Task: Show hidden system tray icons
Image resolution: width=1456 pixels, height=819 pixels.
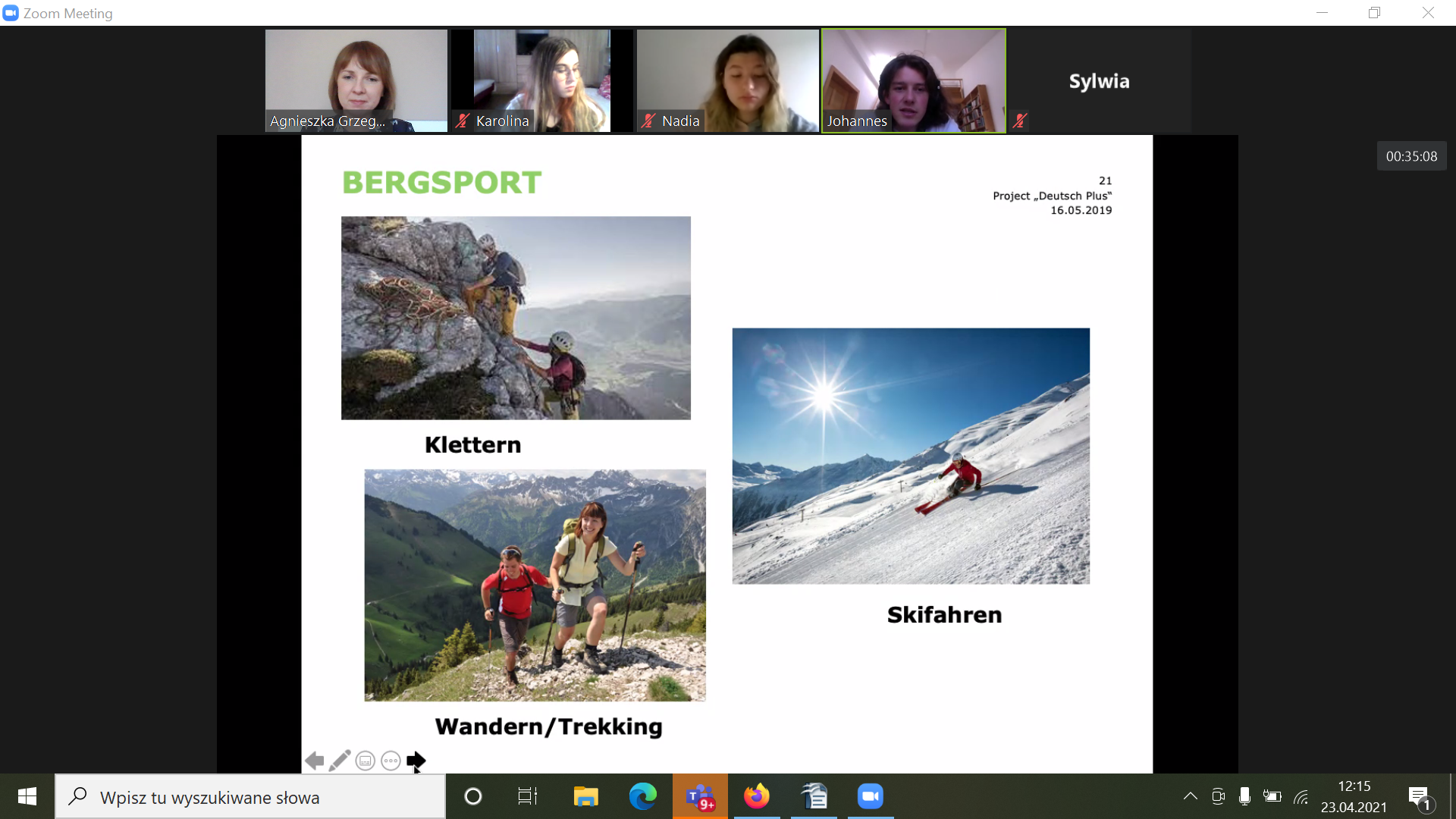Action: (1191, 796)
